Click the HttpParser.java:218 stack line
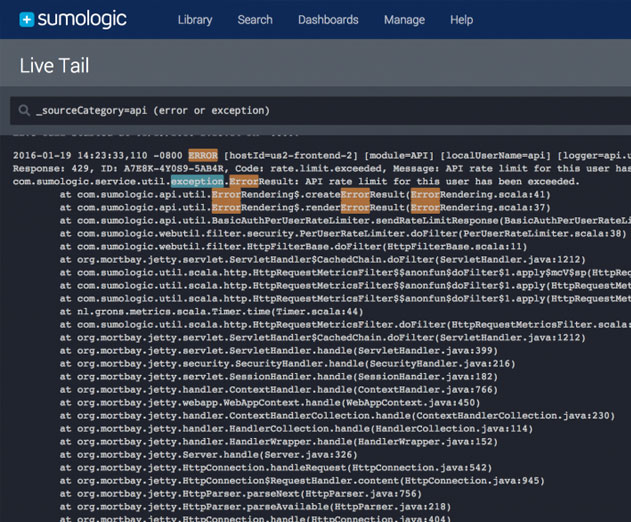631x522 pixels. pyautogui.click(x=255, y=507)
